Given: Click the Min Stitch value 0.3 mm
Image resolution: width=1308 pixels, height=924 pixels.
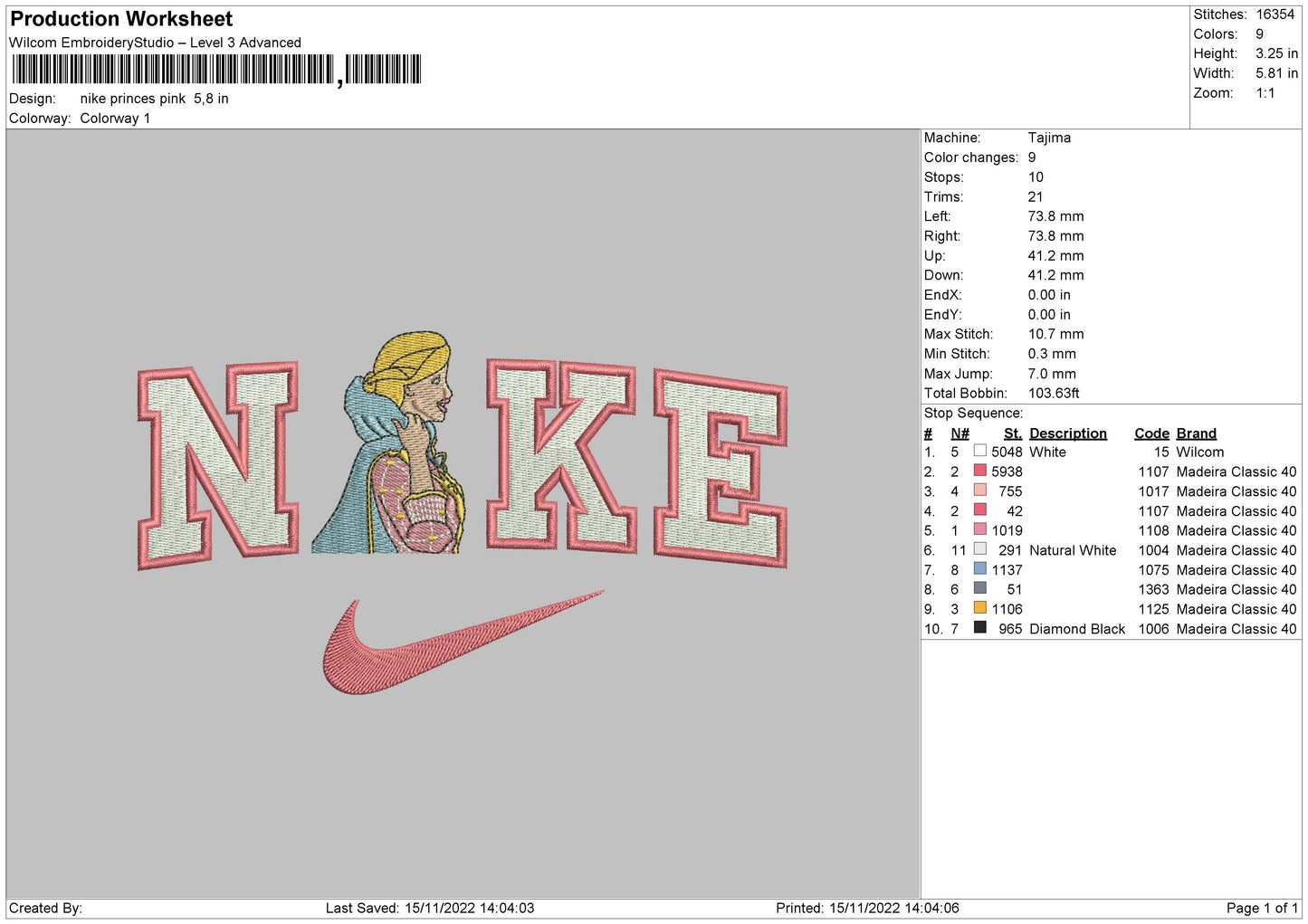Looking at the screenshot, I should [1052, 354].
